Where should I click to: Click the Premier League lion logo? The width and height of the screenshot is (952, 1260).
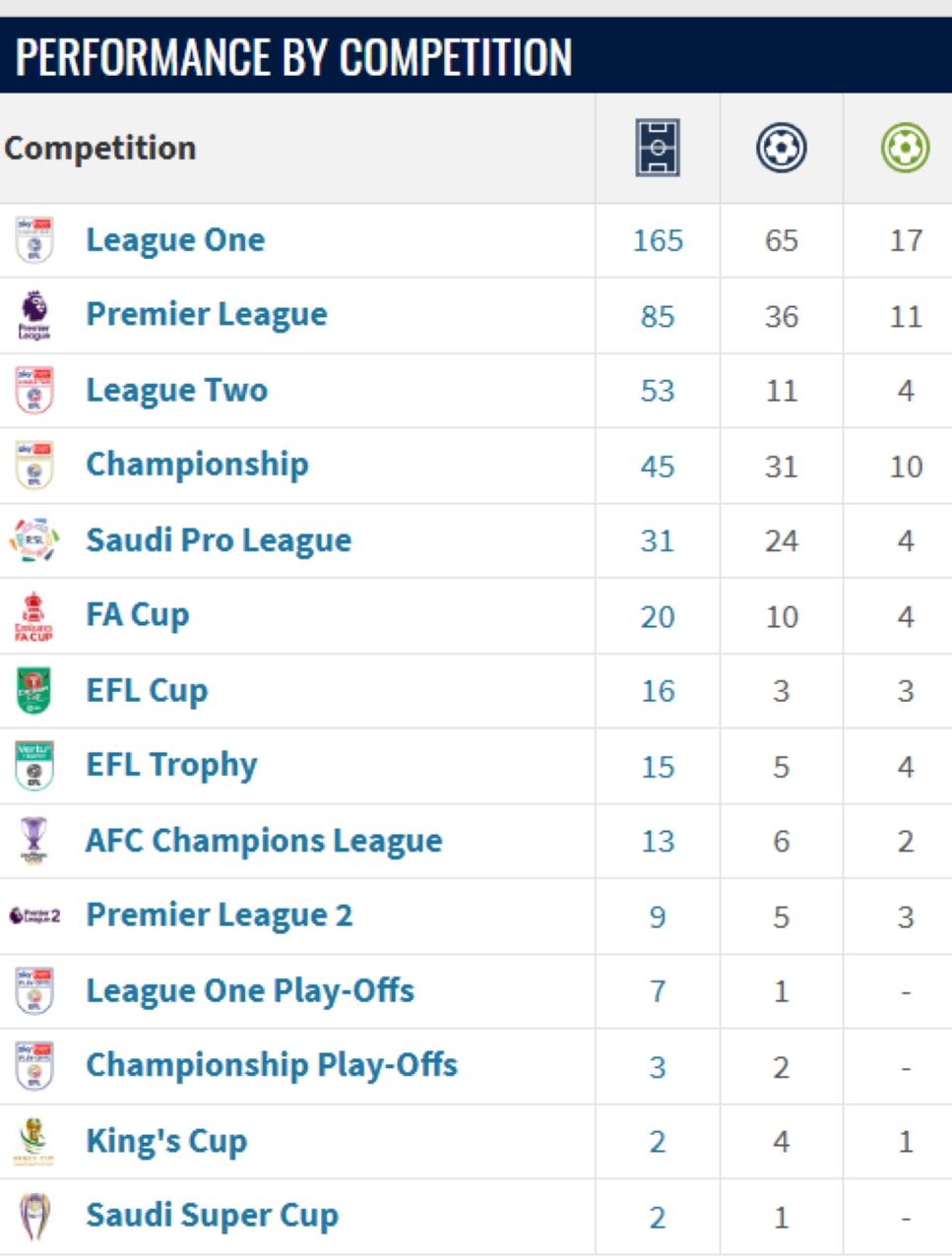coord(34,315)
